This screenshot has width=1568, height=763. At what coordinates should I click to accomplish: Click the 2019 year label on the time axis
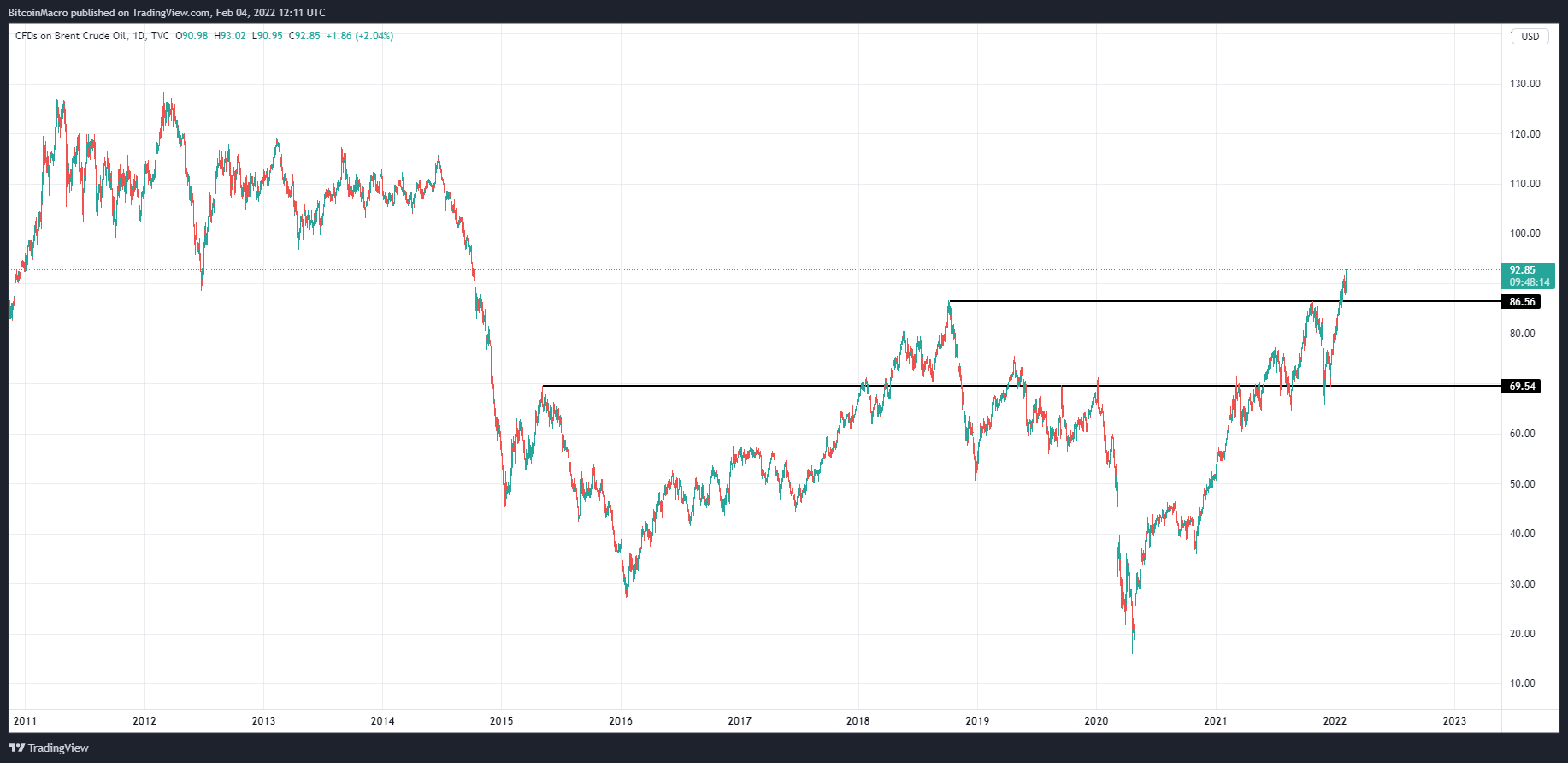977,721
